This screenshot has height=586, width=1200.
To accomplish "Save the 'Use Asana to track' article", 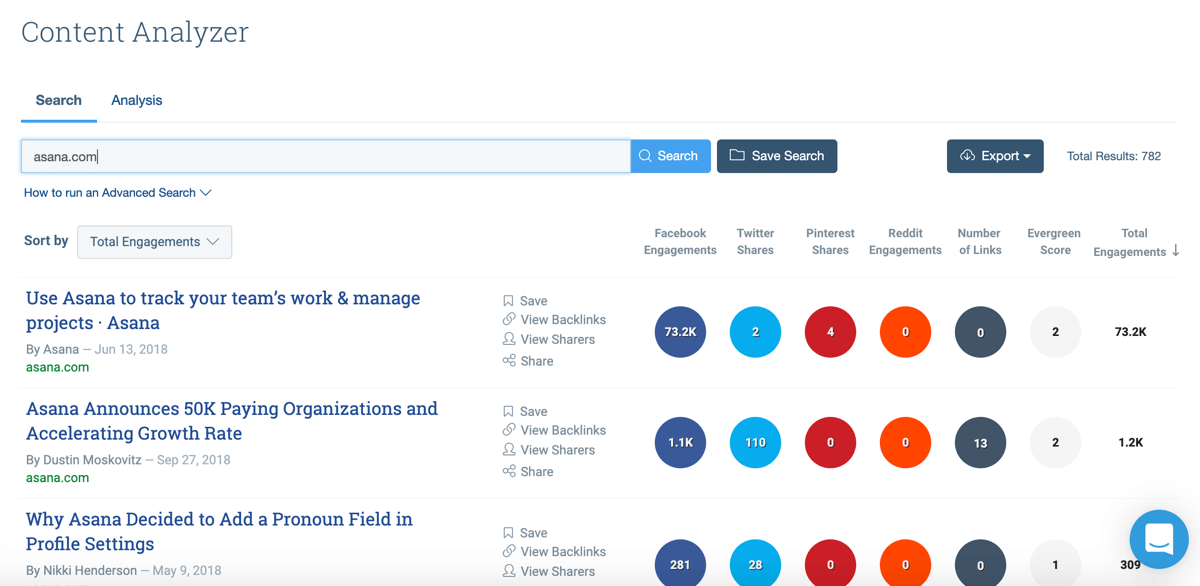I will coord(525,301).
